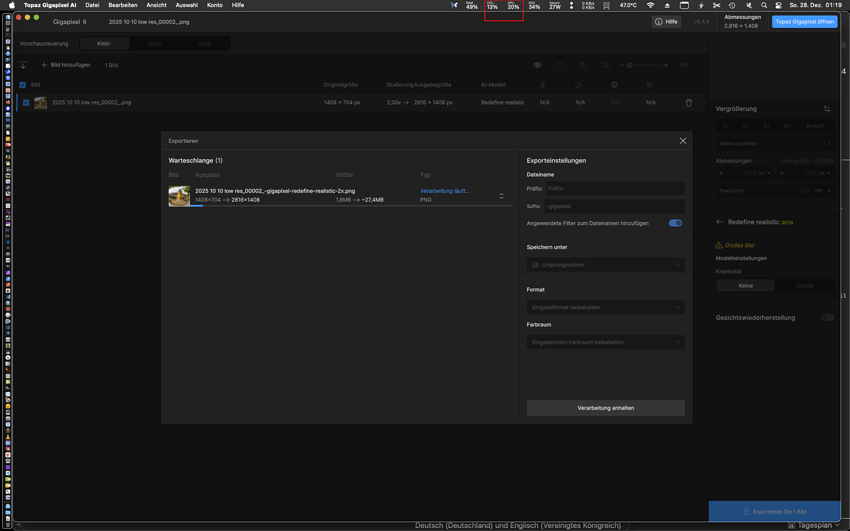Click the Hilfe button
This screenshot has width=850, height=531.
(x=666, y=21)
